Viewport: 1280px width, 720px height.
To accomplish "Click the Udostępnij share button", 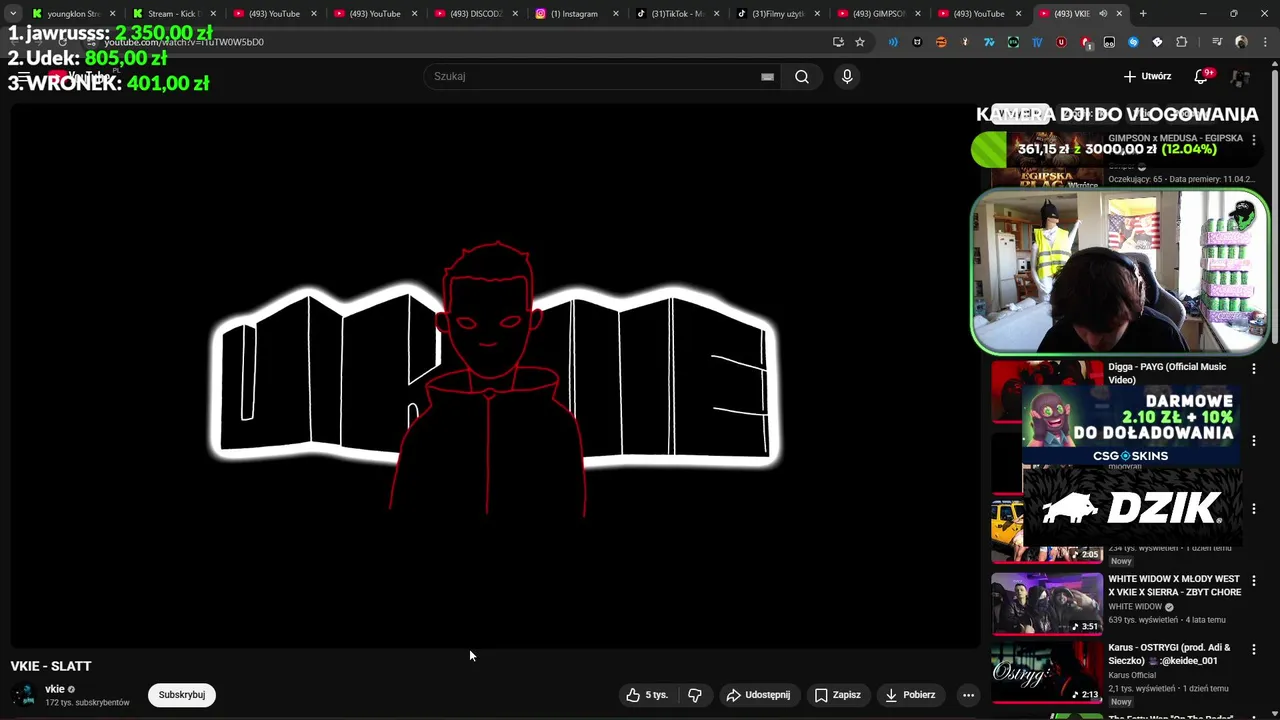I will coord(758,695).
